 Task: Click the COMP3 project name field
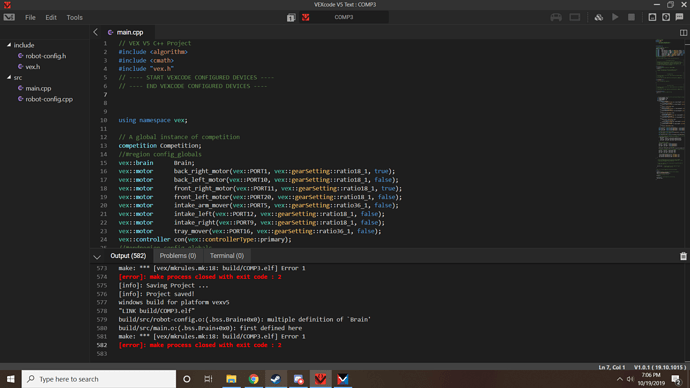pos(344,17)
